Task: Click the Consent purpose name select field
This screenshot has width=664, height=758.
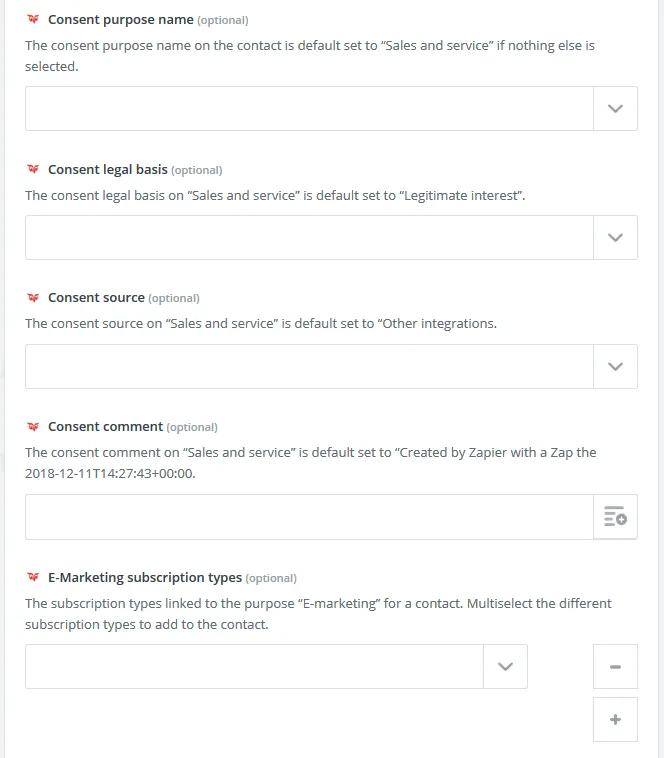Action: pos(309,109)
